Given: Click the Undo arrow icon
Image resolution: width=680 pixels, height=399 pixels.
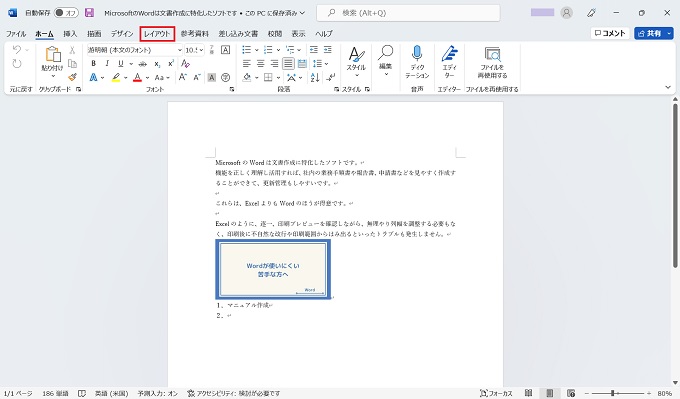Looking at the screenshot, I should [x=16, y=50].
